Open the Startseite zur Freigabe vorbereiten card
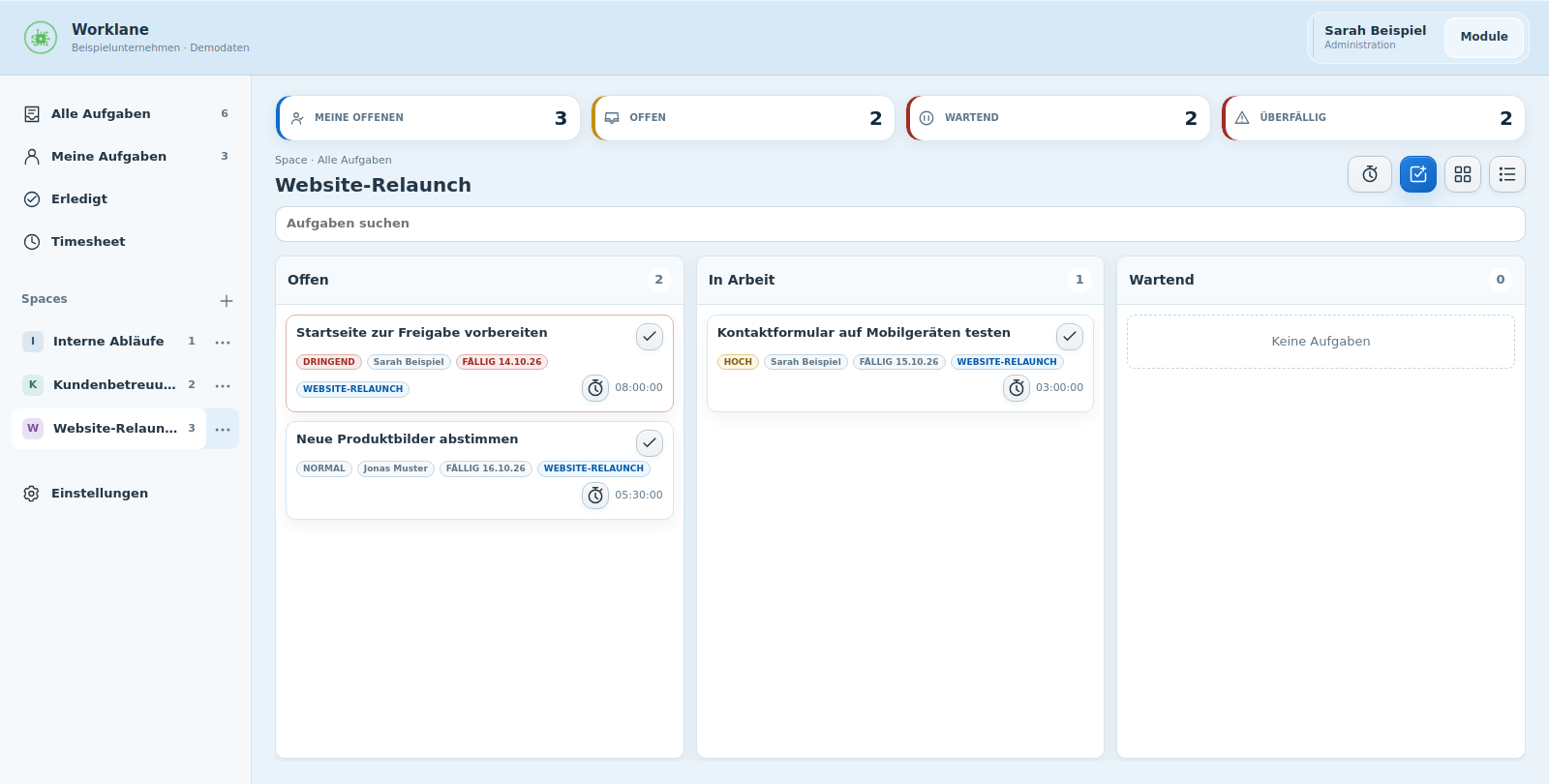The image size is (1549, 784). (479, 363)
